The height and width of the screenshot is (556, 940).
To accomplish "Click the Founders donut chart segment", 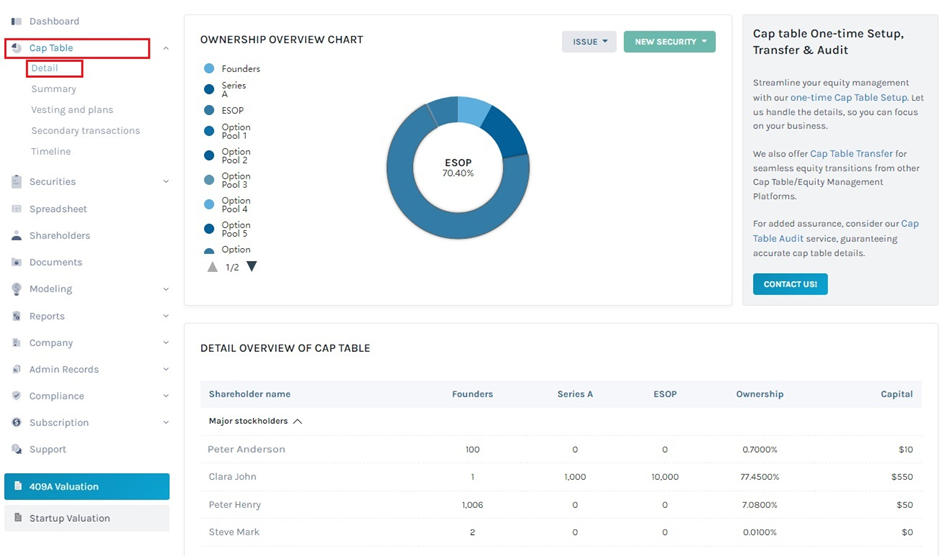I will click(472, 112).
